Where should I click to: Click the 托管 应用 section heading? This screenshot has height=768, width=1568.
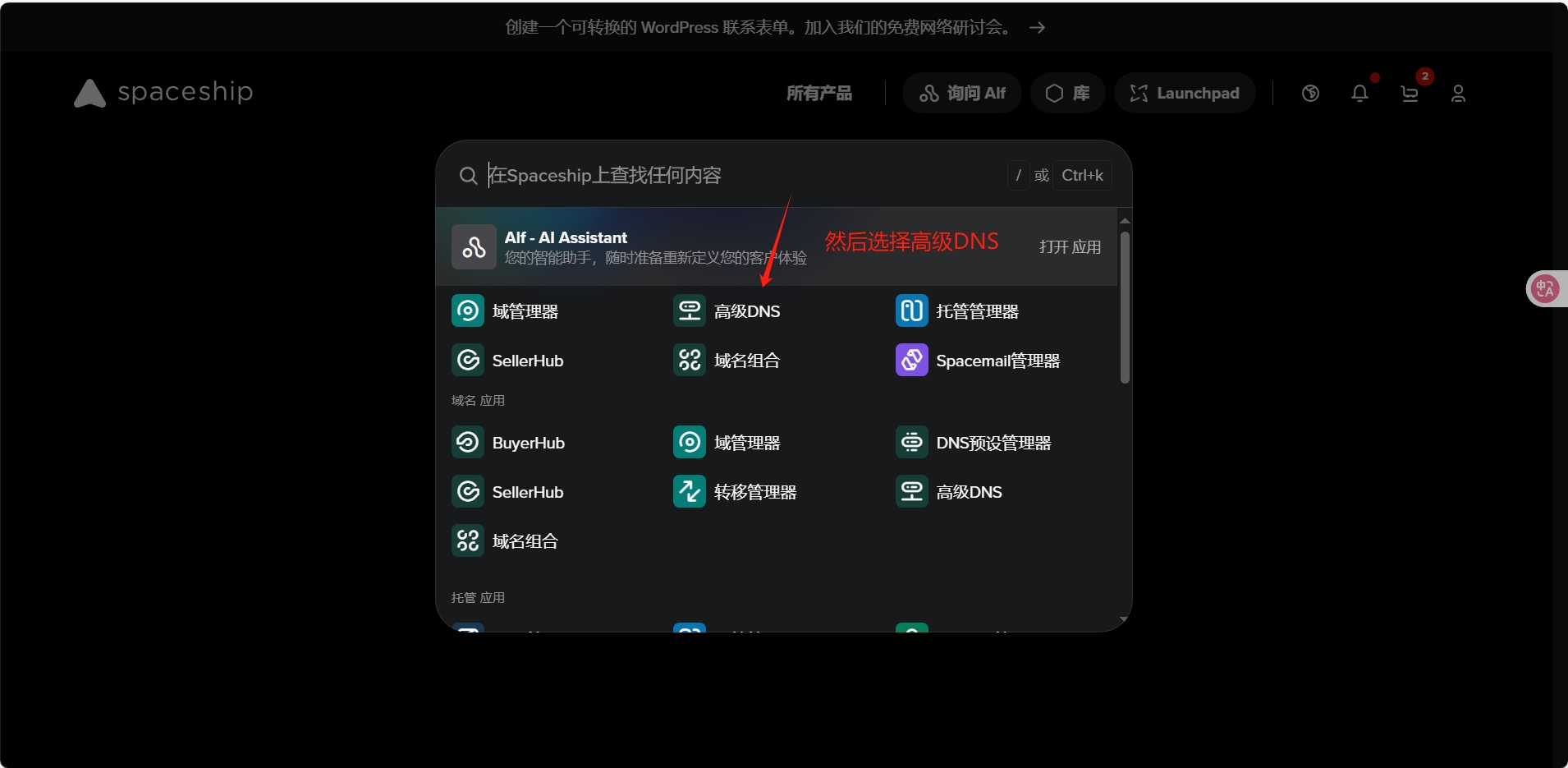[x=478, y=598]
